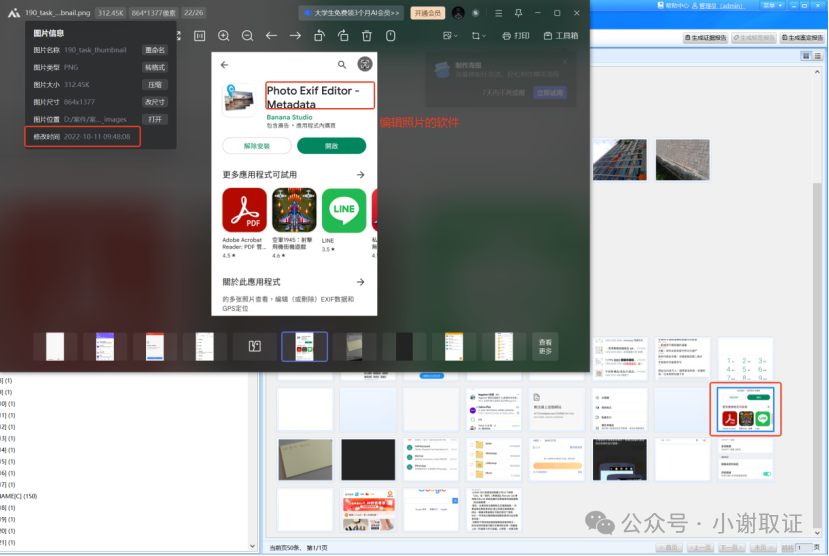
Task: Click the back arrow in the app store screenshot
Action: (x=225, y=65)
